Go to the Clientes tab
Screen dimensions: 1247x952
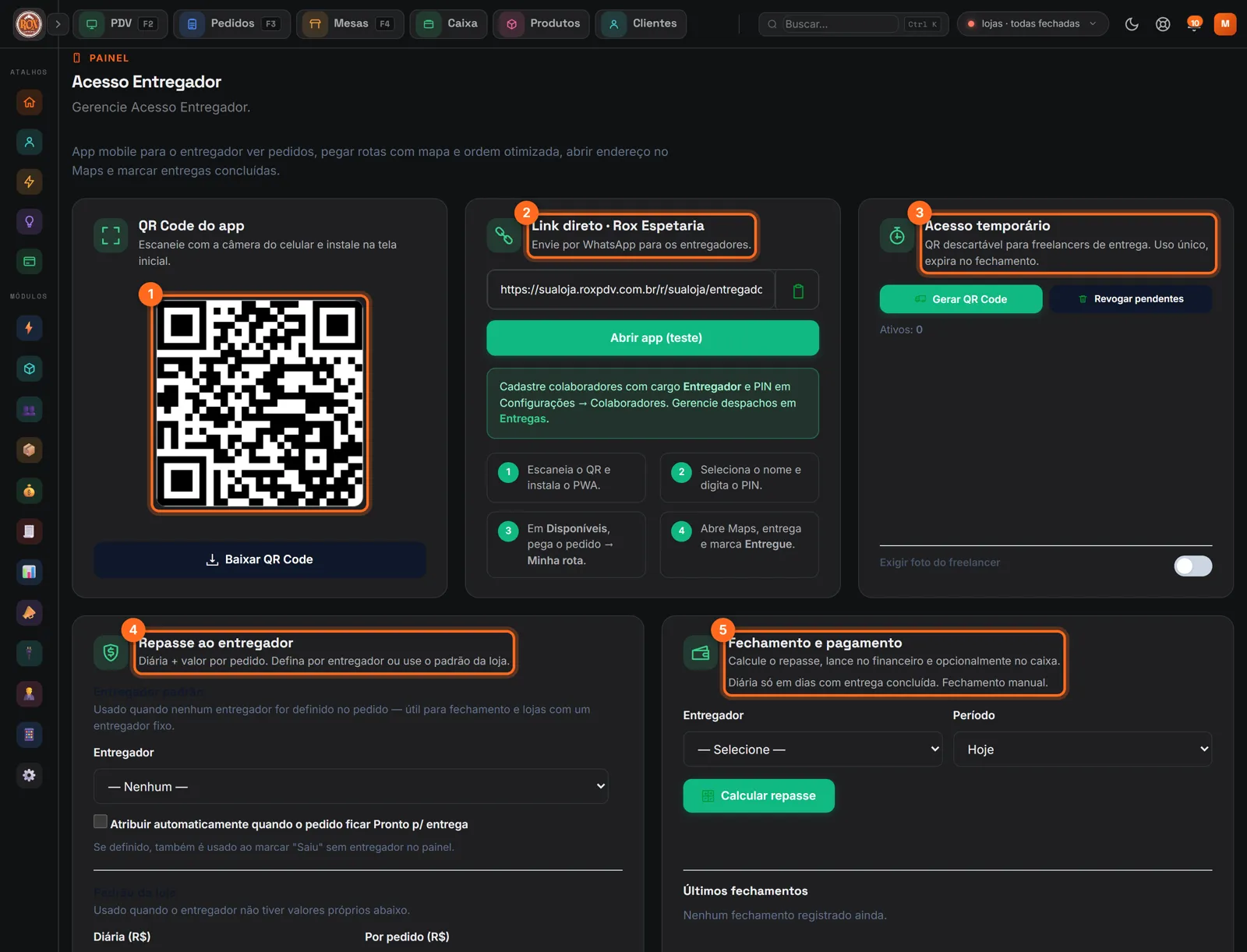click(x=641, y=24)
